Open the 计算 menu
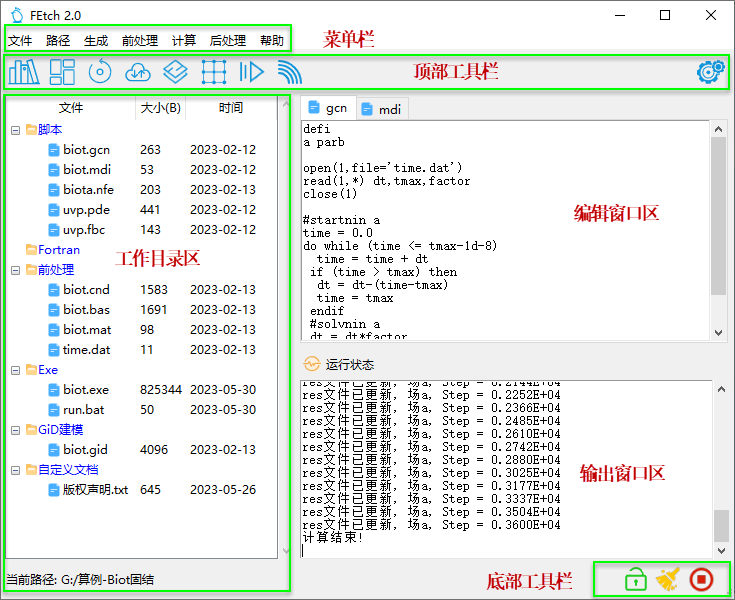735x600 pixels. click(x=184, y=41)
